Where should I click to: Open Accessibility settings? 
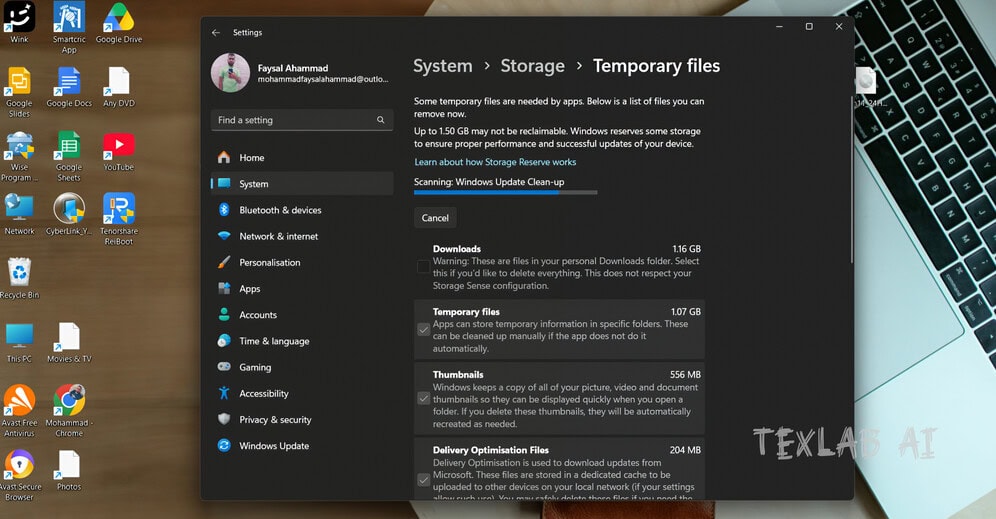tap(302, 393)
